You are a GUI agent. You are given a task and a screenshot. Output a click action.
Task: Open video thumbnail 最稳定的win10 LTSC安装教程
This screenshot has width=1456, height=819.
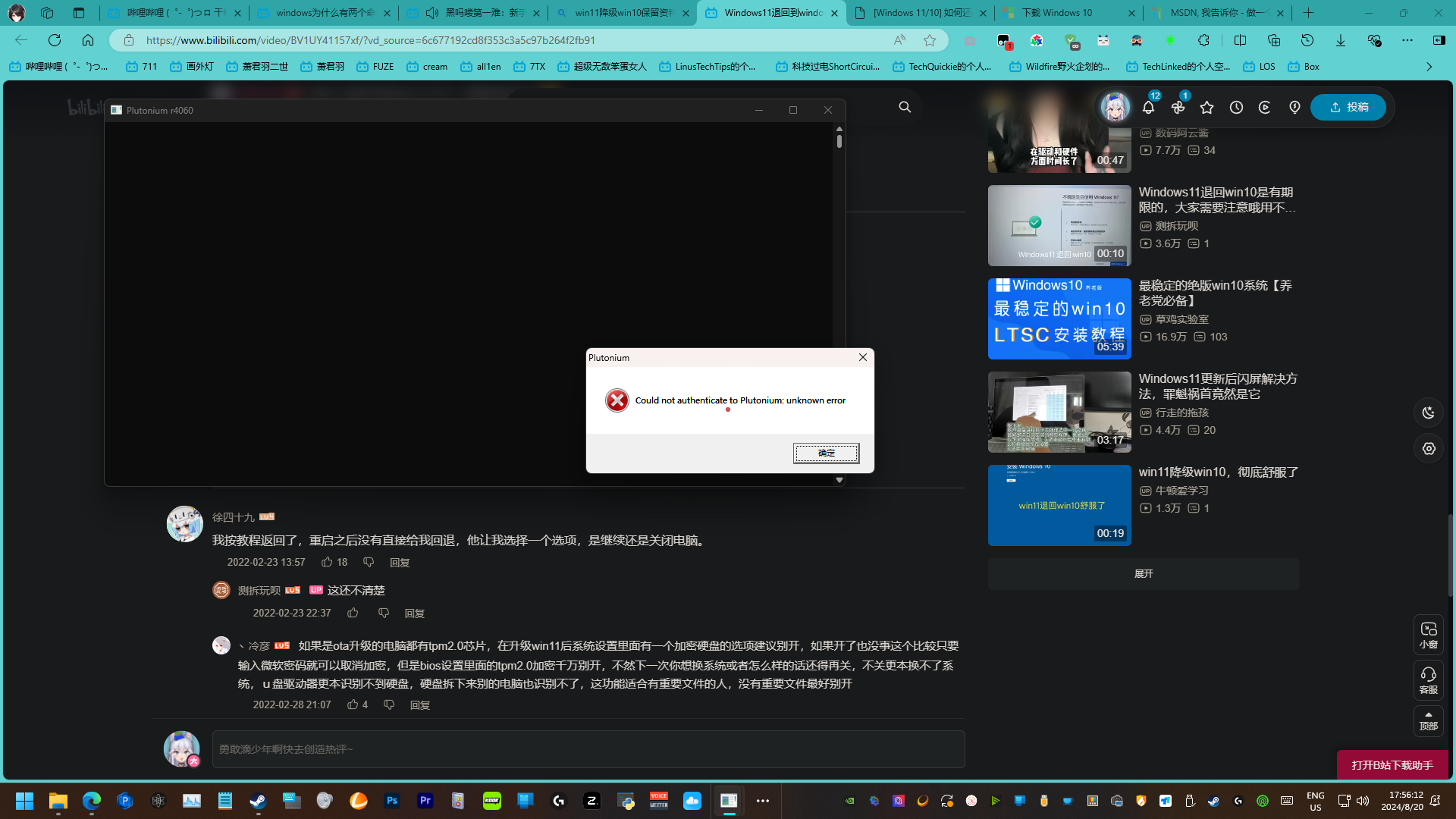click(x=1059, y=318)
